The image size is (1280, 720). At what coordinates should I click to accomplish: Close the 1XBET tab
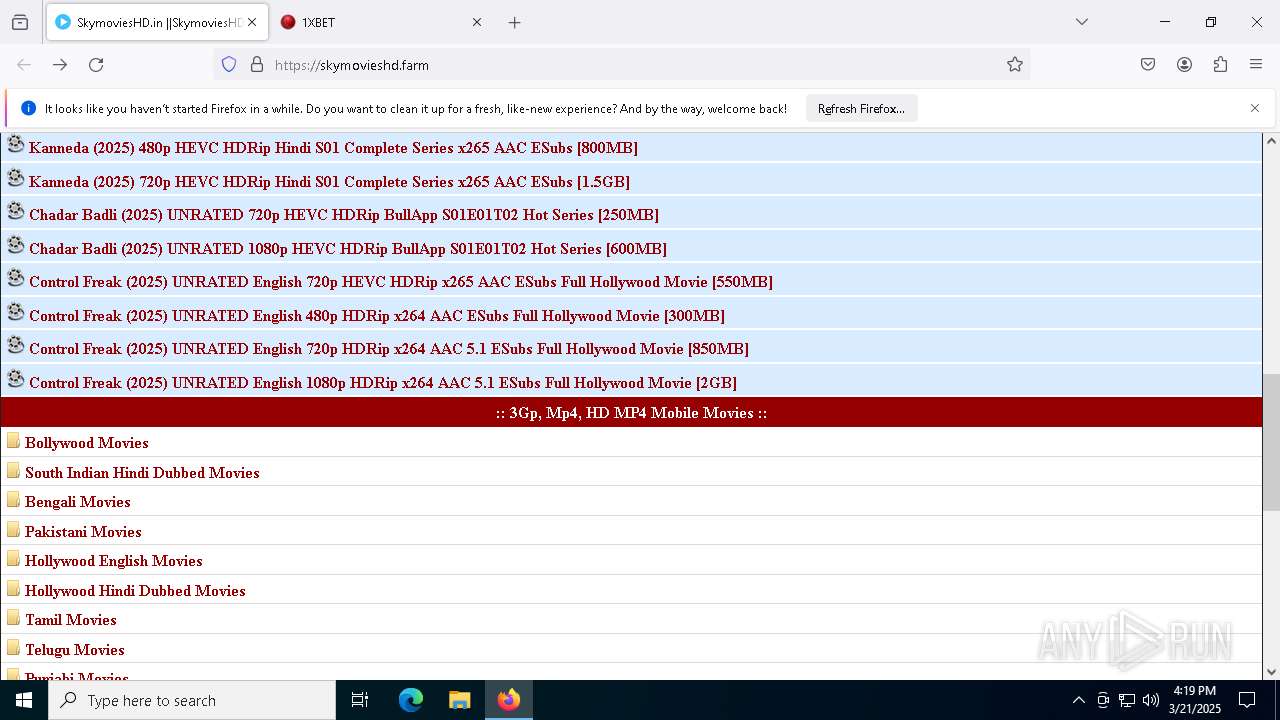pos(476,22)
